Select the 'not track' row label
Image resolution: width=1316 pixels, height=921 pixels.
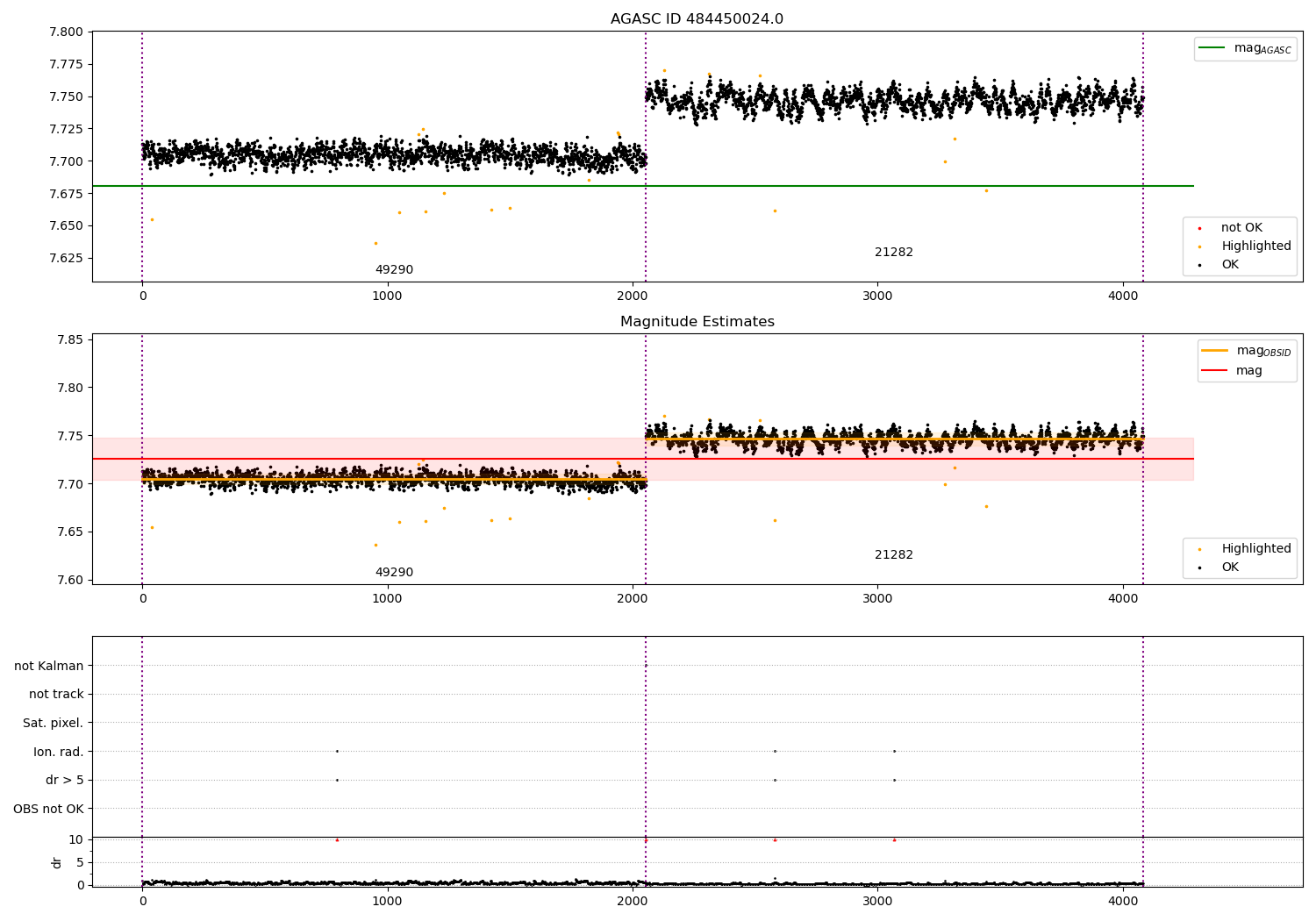pos(56,695)
